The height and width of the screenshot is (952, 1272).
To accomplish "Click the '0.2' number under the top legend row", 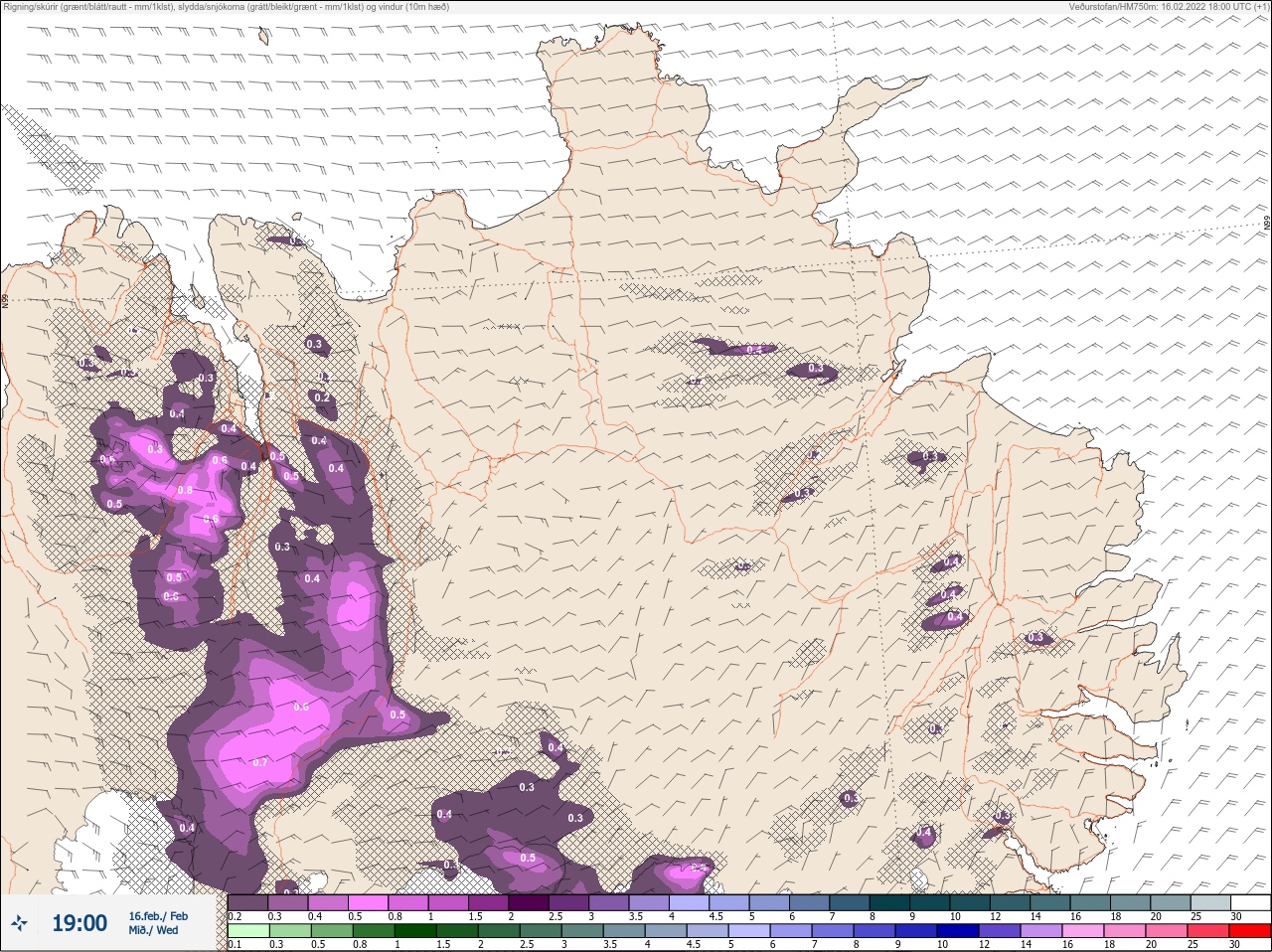I will click(235, 916).
